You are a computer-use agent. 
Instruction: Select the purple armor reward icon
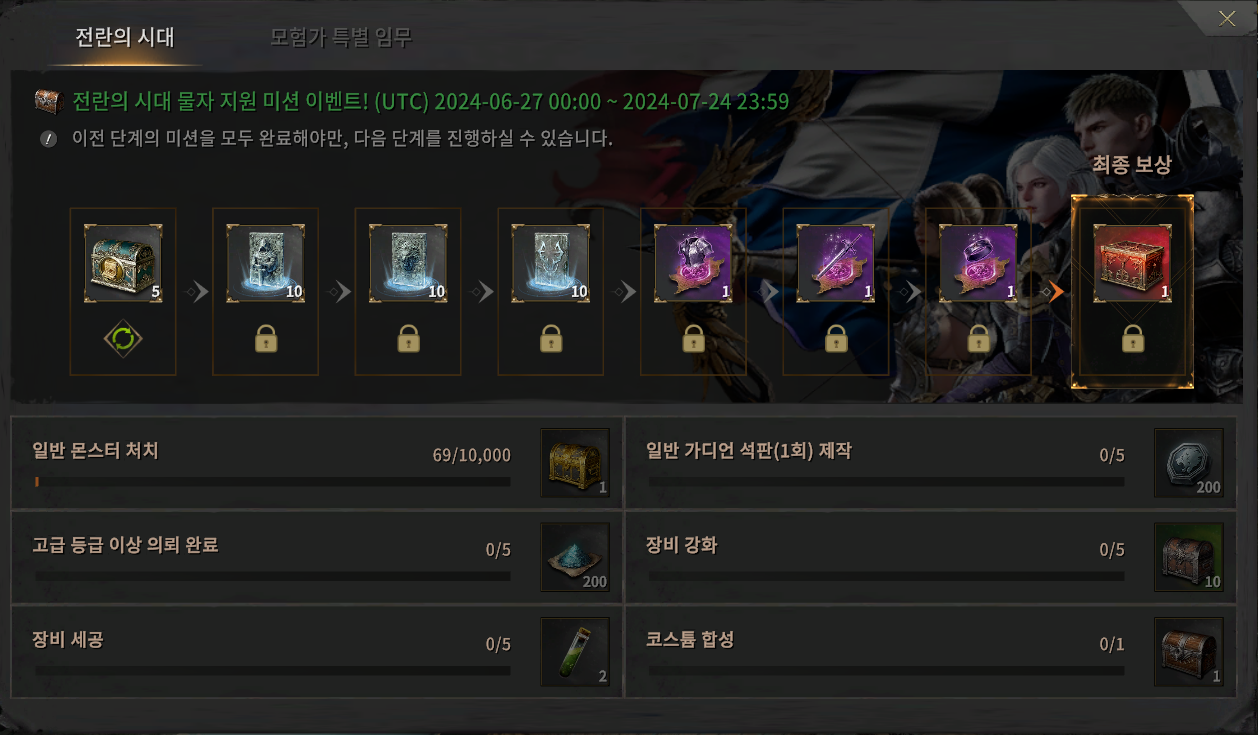(x=693, y=263)
